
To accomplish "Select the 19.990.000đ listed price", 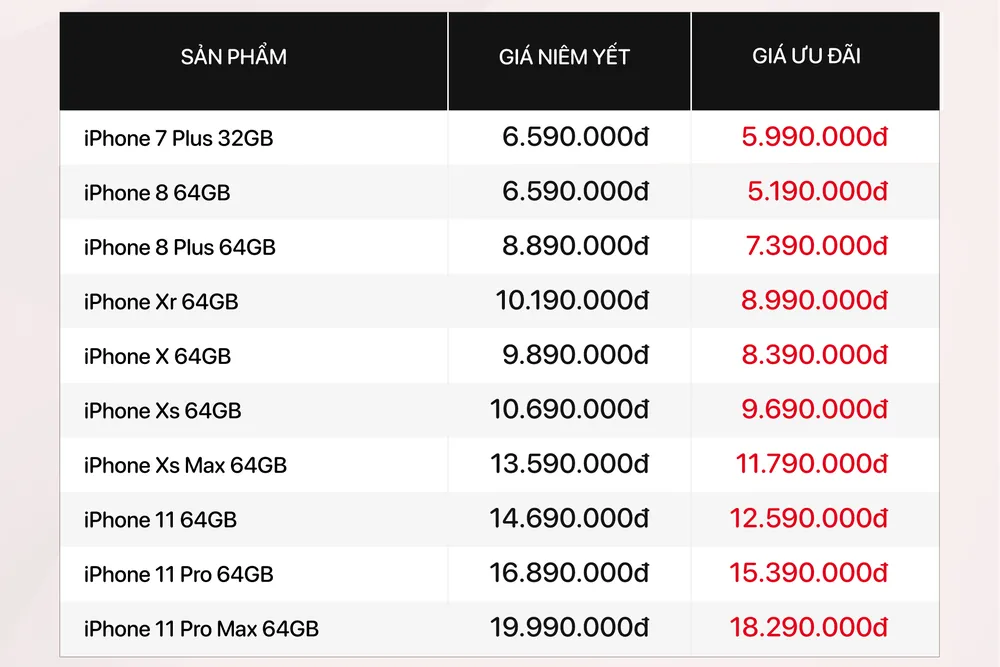I will coord(569,627).
